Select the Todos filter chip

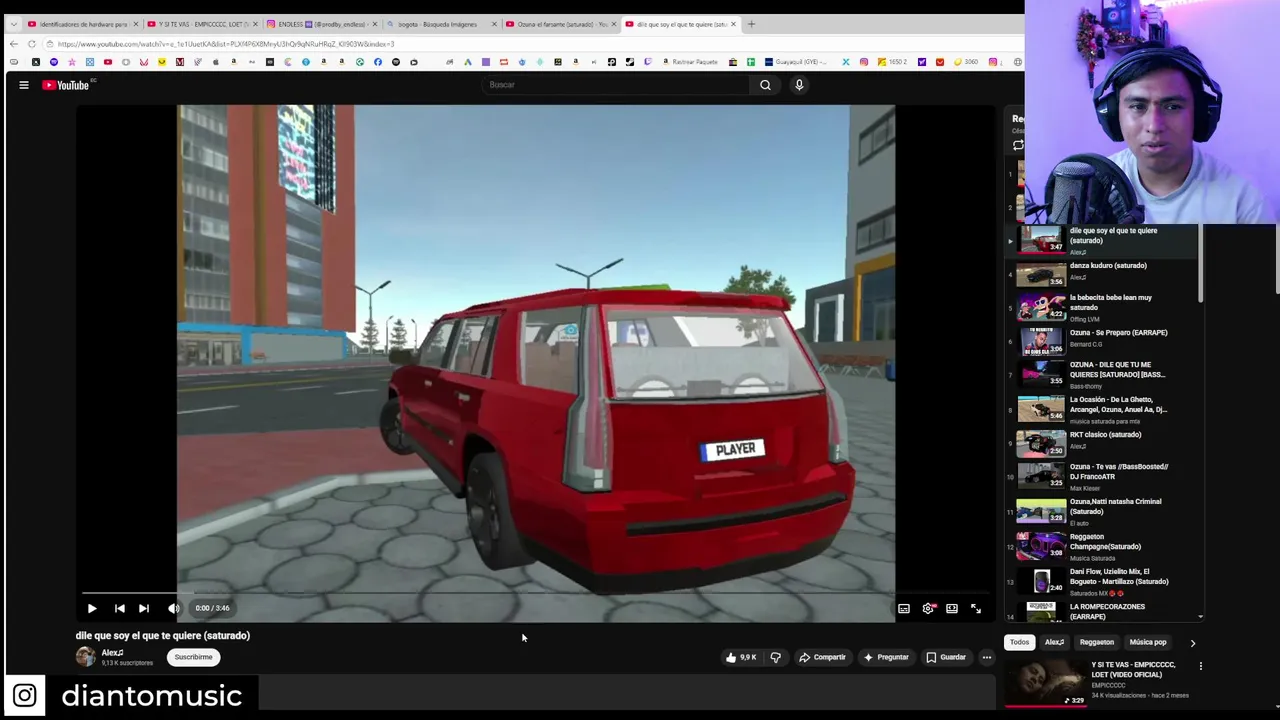[1019, 642]
